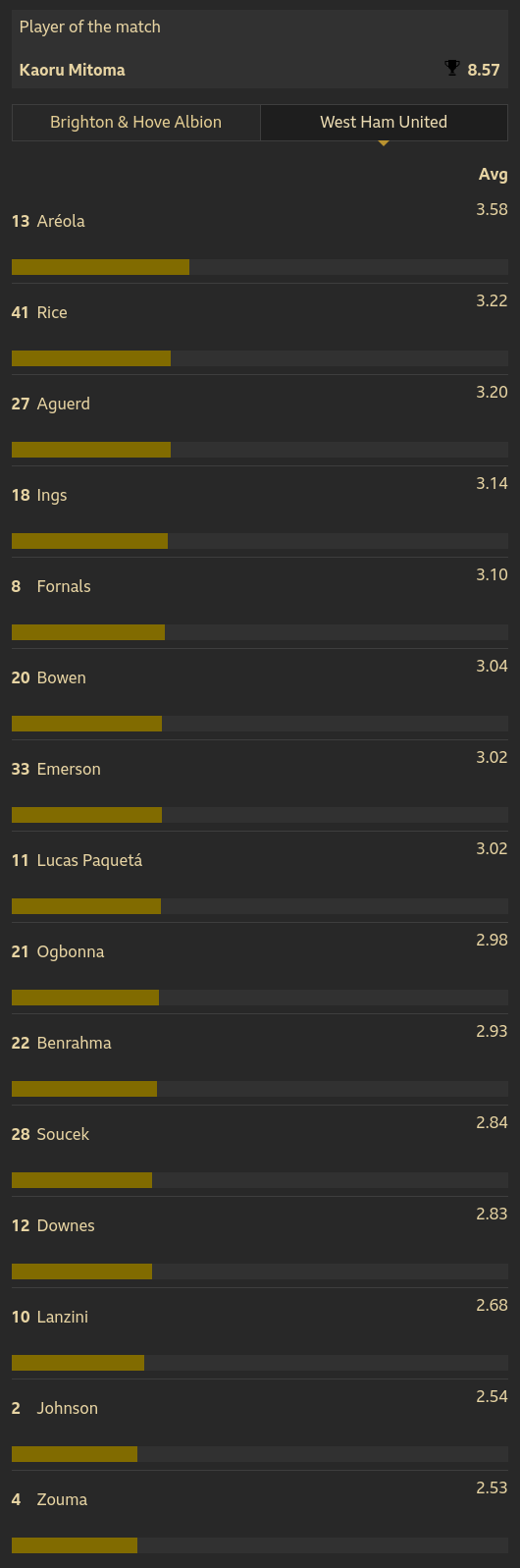Select player name Downes
The image size is (520, 1568).
point(66,1225)
